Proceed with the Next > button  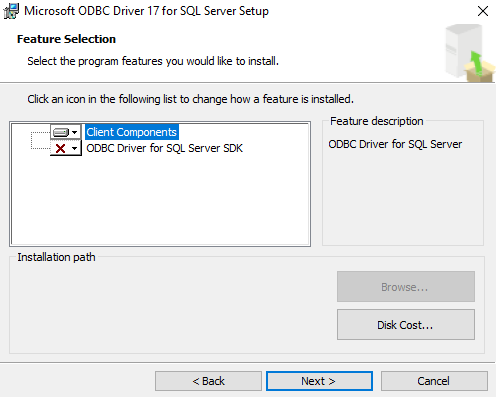click(x=319, y=381)
